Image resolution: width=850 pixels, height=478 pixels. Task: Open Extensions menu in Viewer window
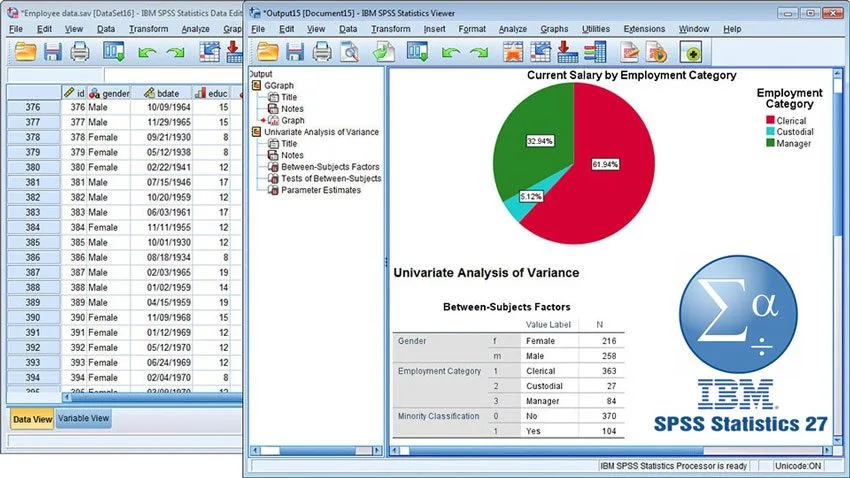(x=644, y=29)
